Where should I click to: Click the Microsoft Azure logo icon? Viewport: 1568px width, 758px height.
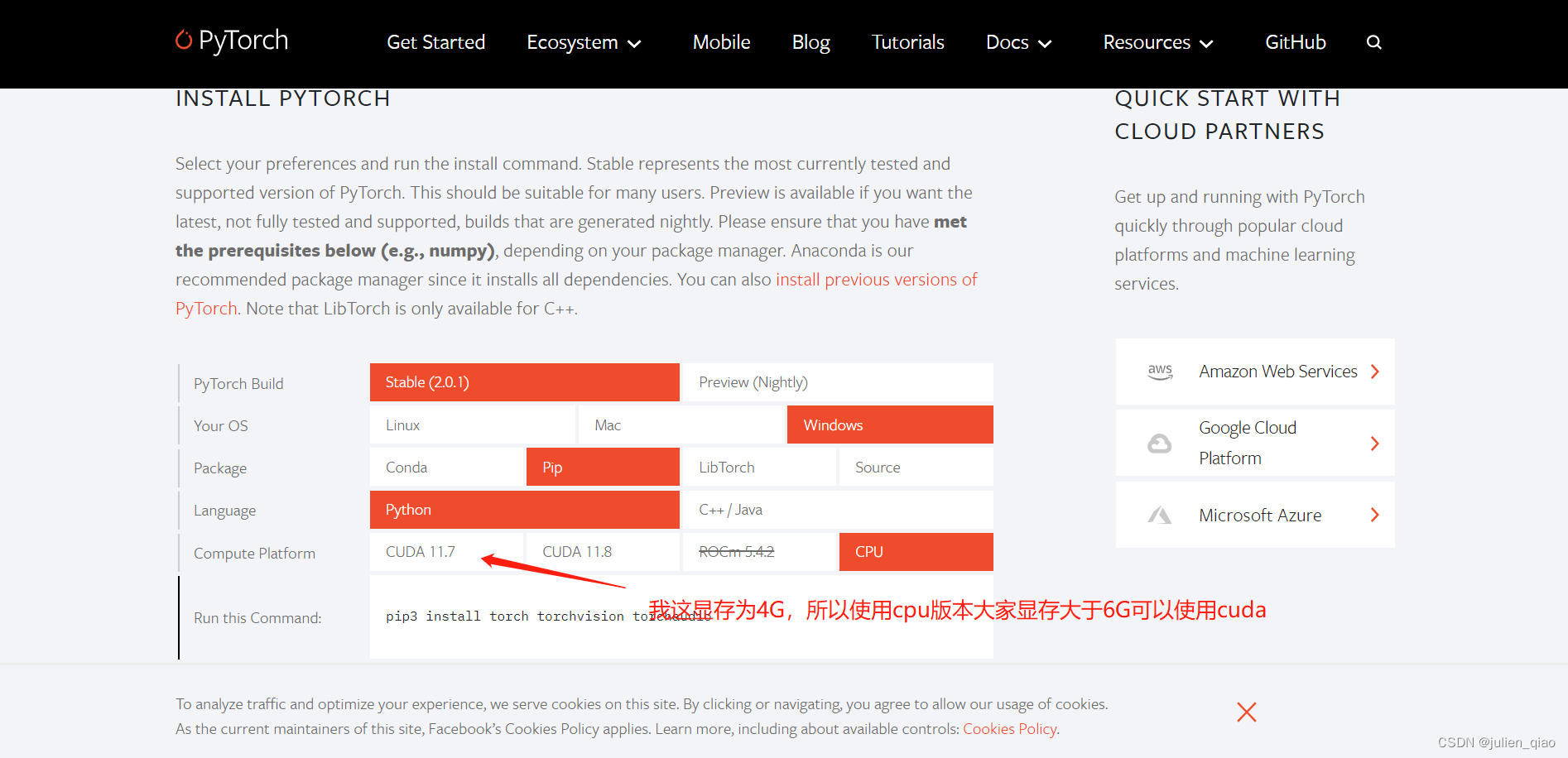pos(1159,516)
